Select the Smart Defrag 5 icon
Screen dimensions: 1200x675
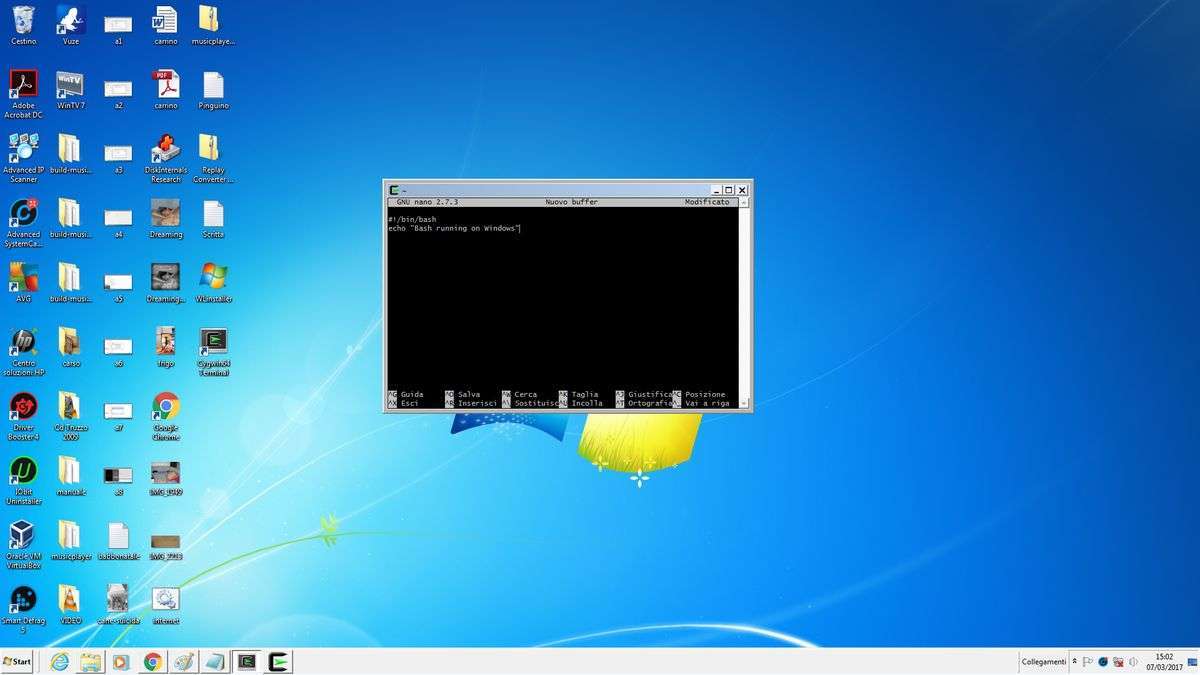click(23, 610)
